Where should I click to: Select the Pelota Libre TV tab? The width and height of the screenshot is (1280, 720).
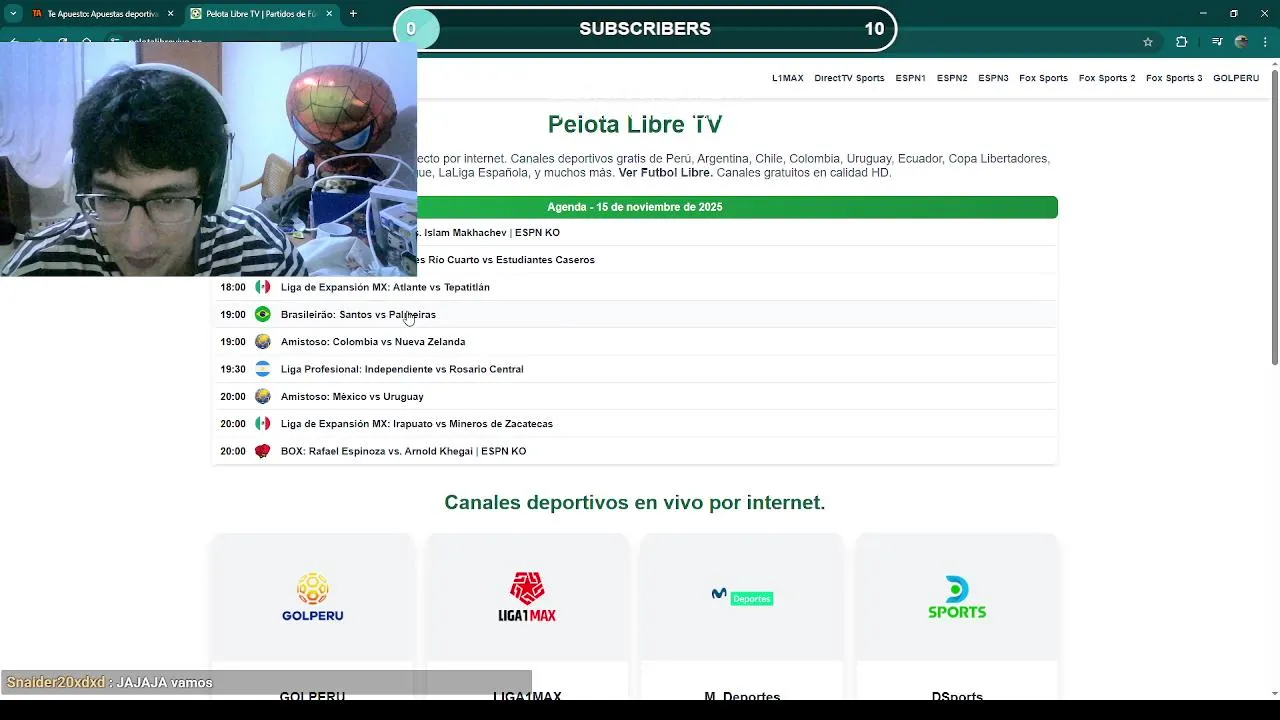tap(260, 14)
